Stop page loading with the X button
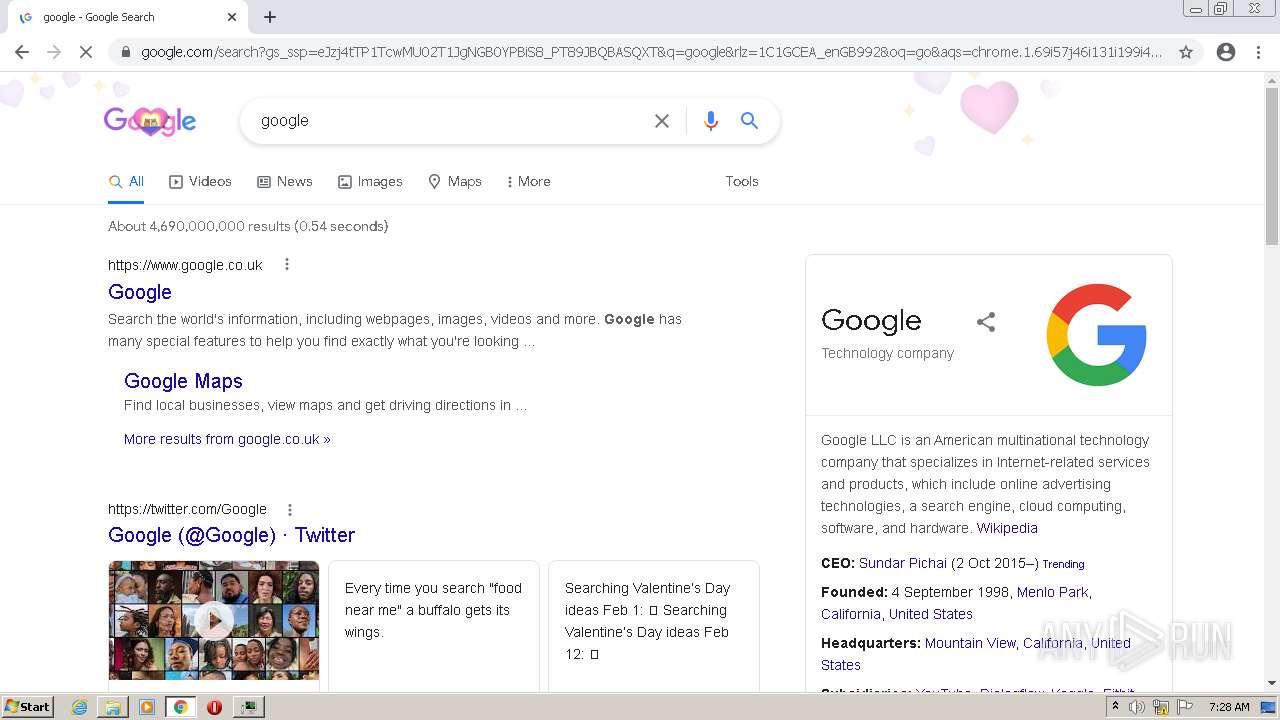Image resolution: width=1280 pixels, height=720 pixels. 86,52
